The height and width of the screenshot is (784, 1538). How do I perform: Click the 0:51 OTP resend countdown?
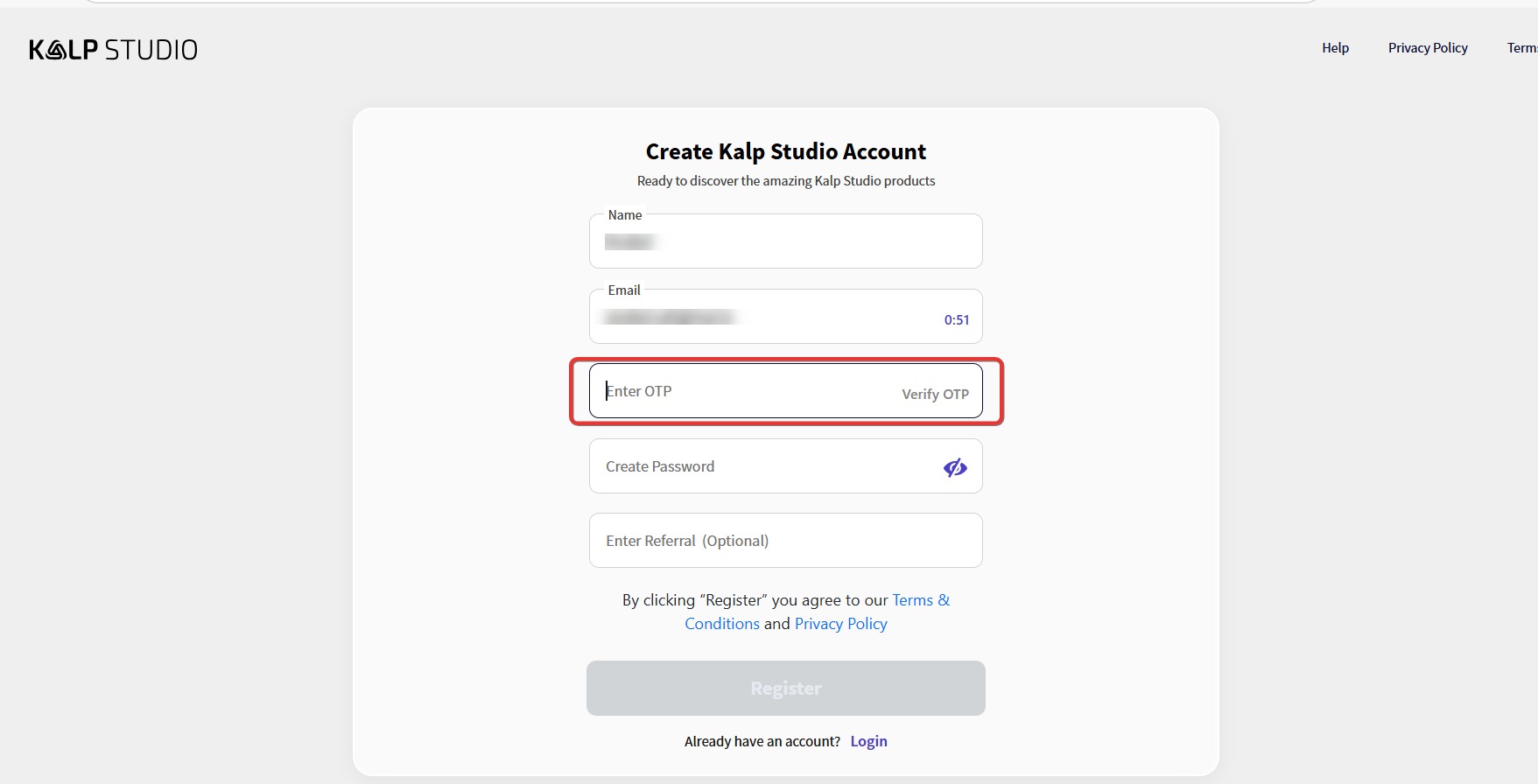[956, 320]
